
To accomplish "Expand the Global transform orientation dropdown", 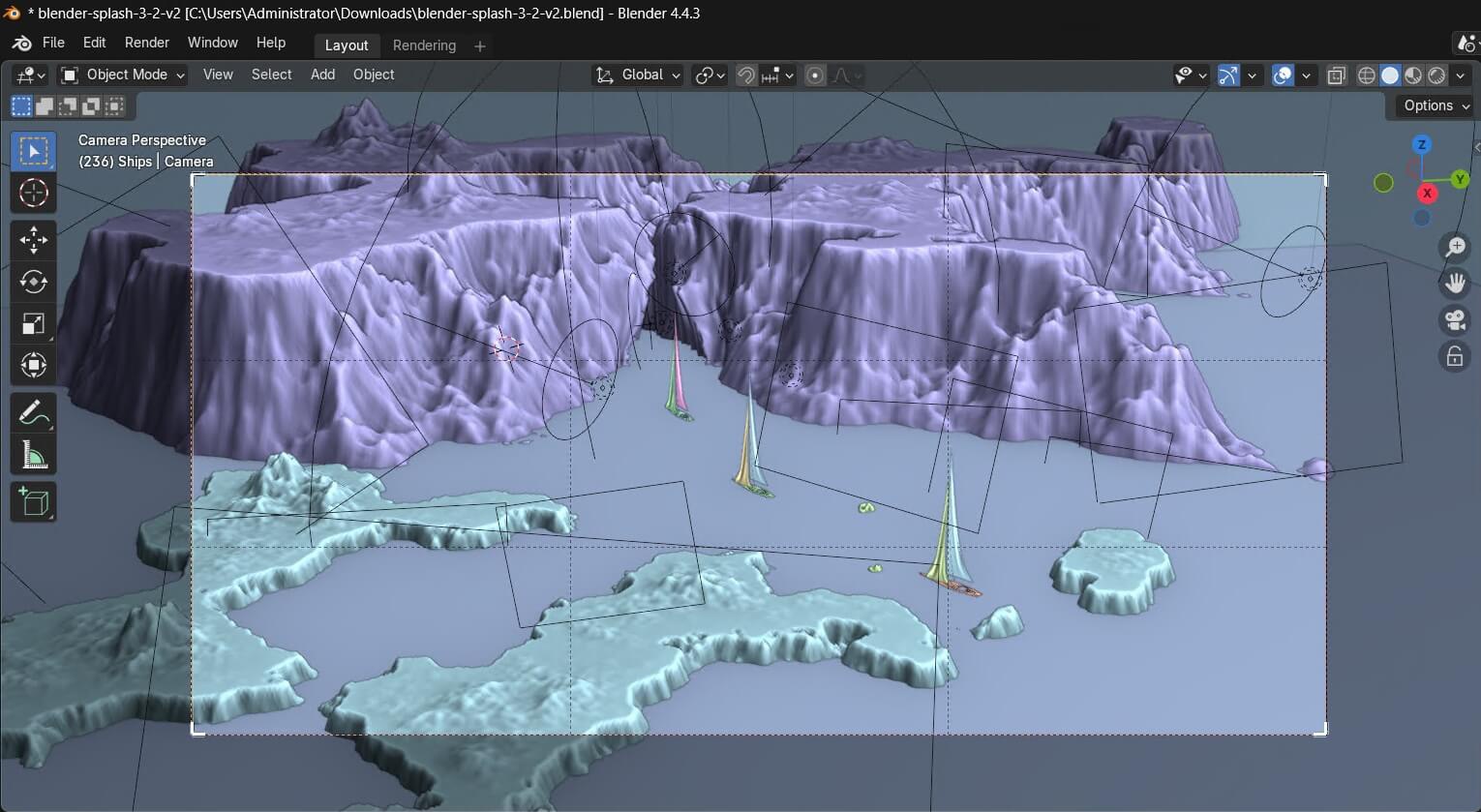I will click(639, 75).
